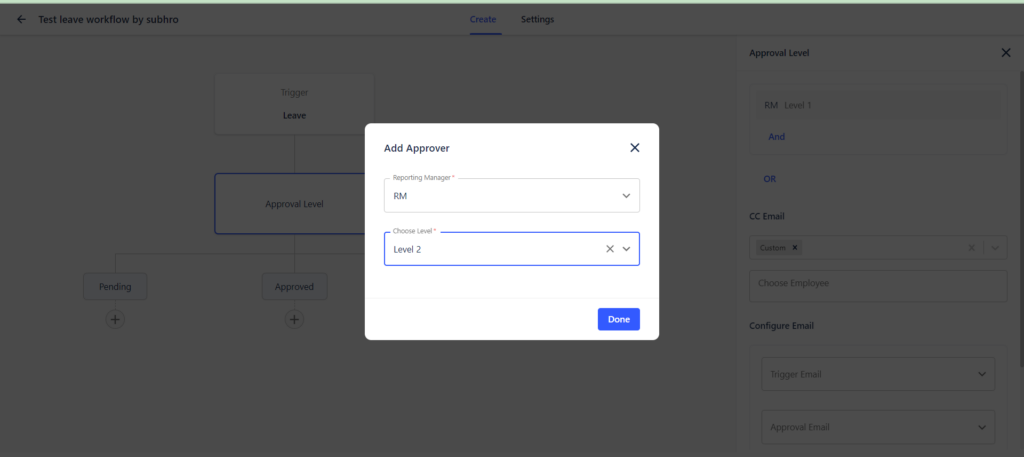Switch to the Settings tab
Image resolution: width=1024 pixels, height=457 pixels.
[537, 20]
